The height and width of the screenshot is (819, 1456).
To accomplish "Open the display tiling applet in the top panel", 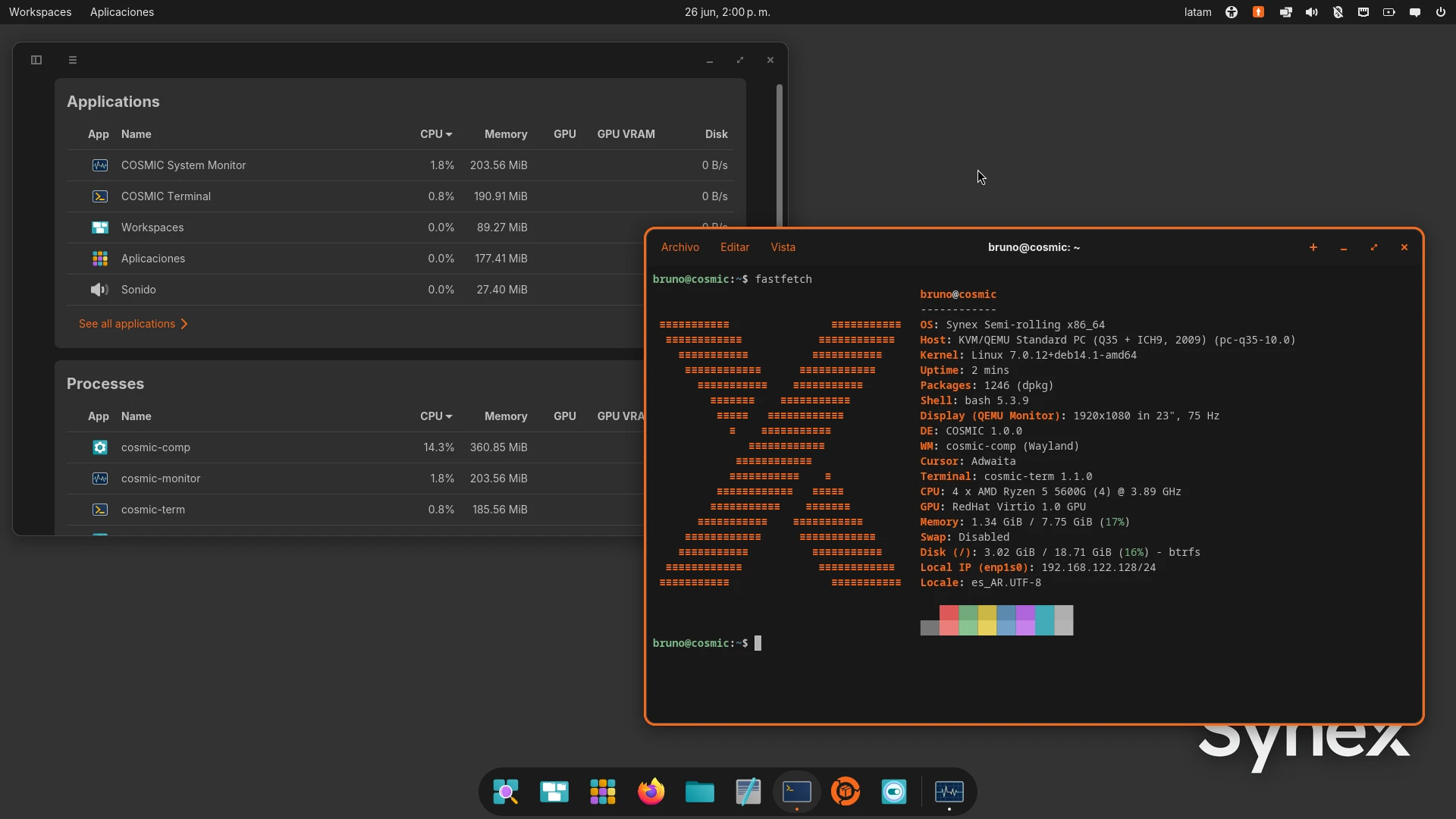I will [1285, 12].
